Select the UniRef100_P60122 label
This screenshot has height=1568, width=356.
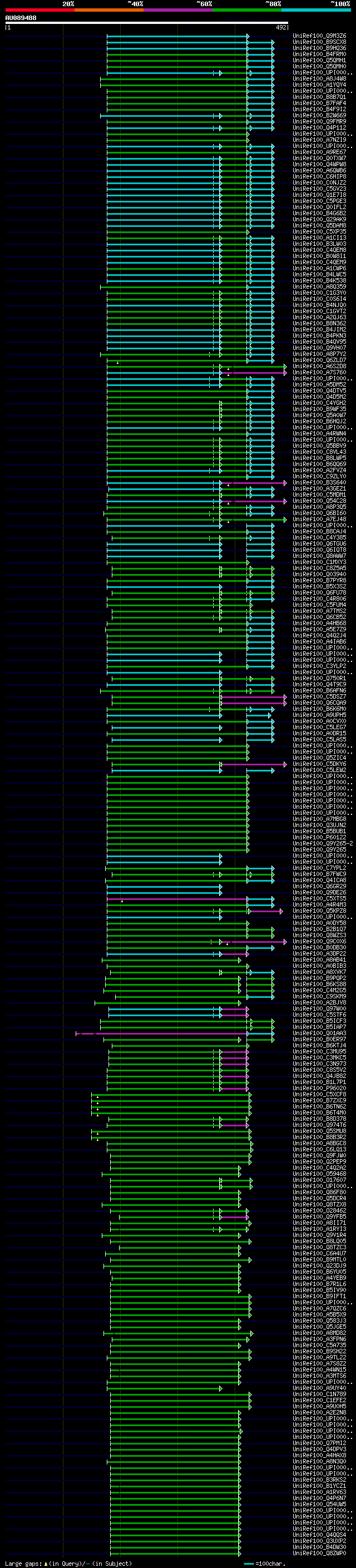[x=319, y=837]
